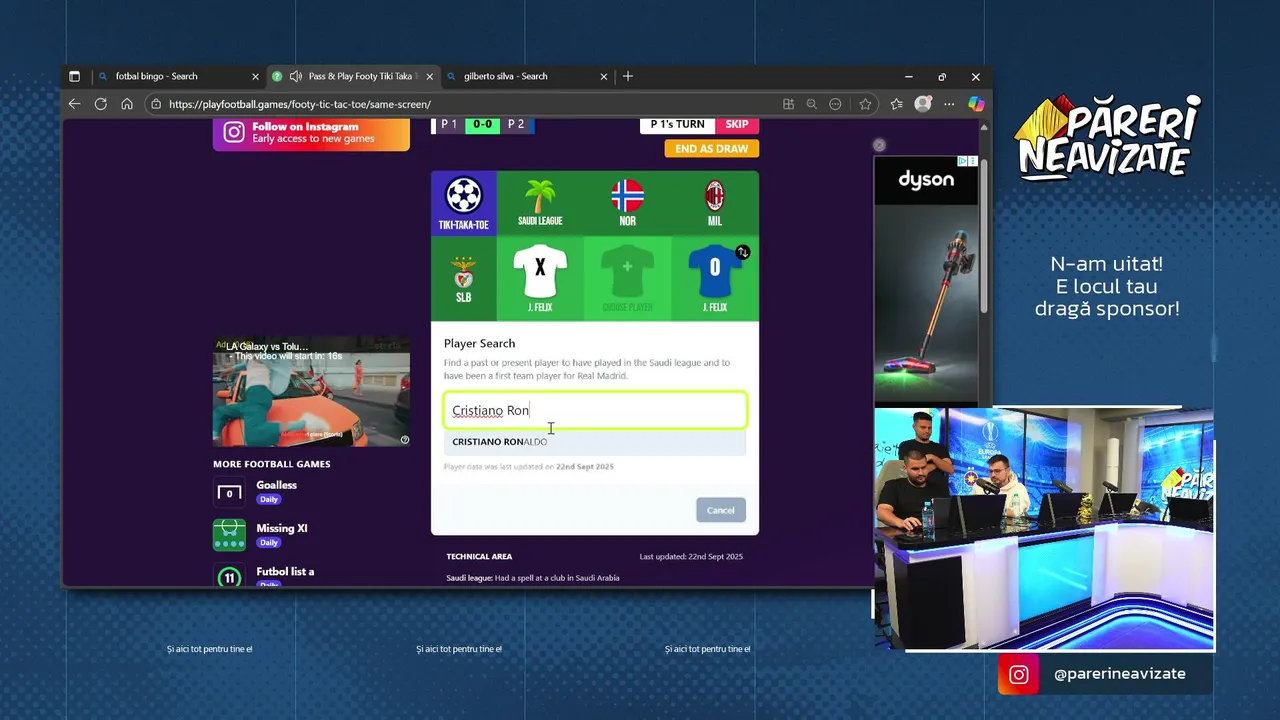Go to the browser home page icon
Screen dimensions: 1280x720
pyautogui.click(x=127, y=104)
